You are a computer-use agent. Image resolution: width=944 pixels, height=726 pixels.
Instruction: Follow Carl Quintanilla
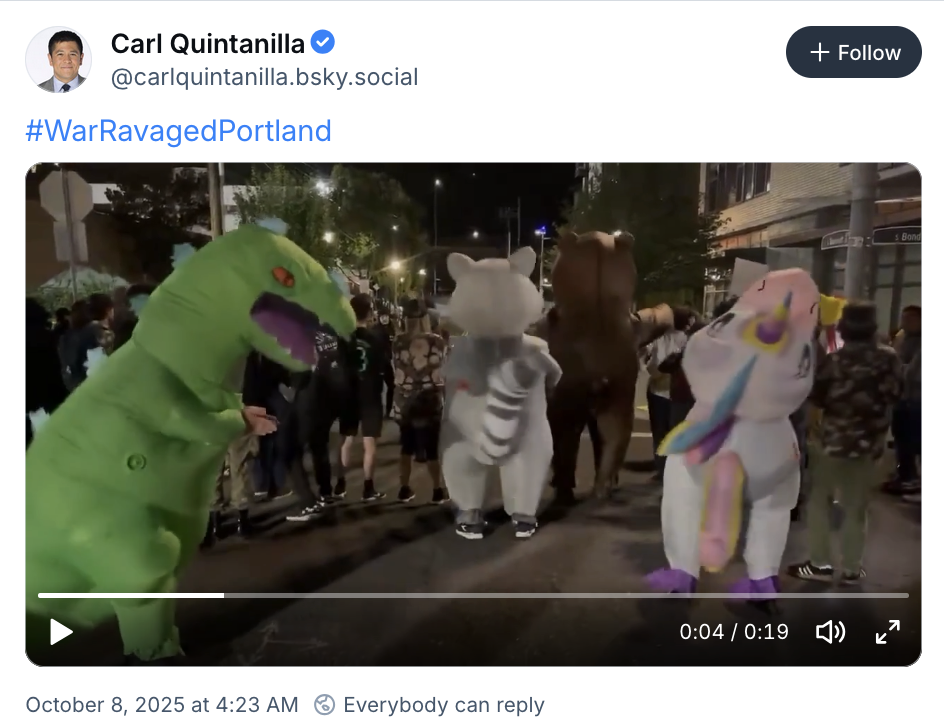853,52
